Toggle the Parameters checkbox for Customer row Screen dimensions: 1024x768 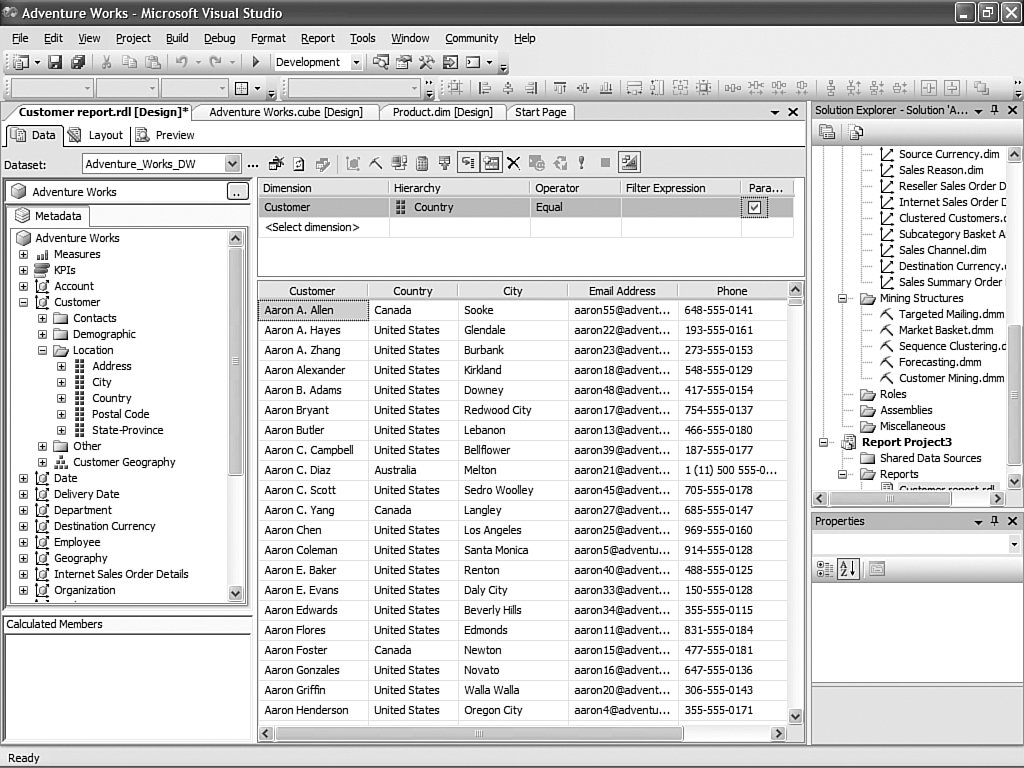point(754,207)
